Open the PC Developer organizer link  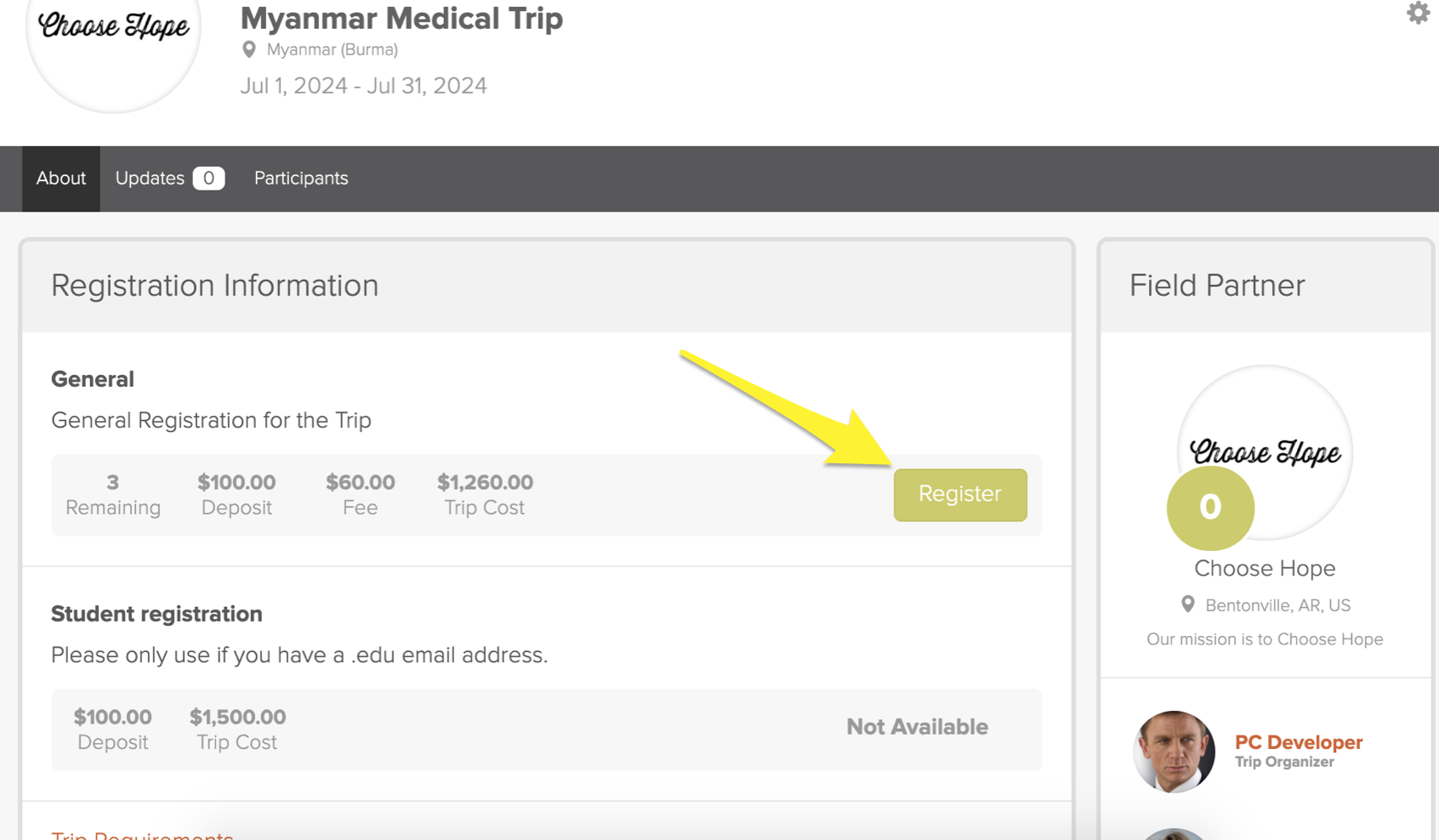[1299, 742]
